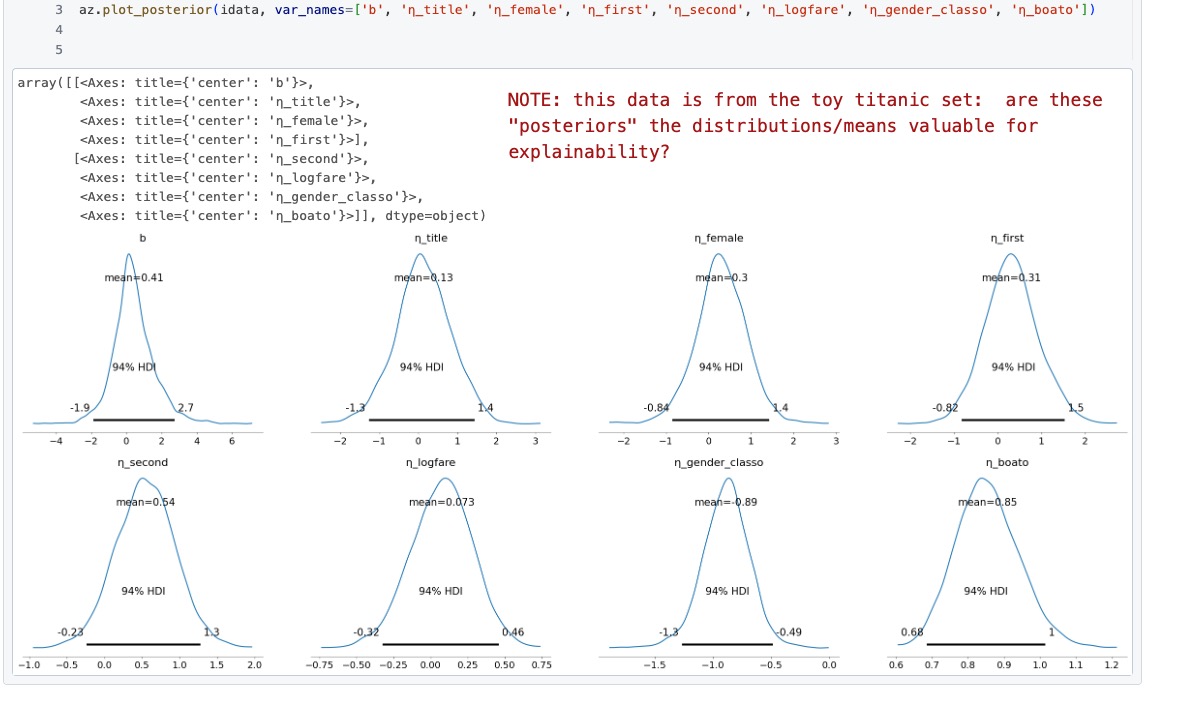Click the output line for Axes title 'b'
This screenshot has height=705, width=1199.
click(x=165, y=83)
